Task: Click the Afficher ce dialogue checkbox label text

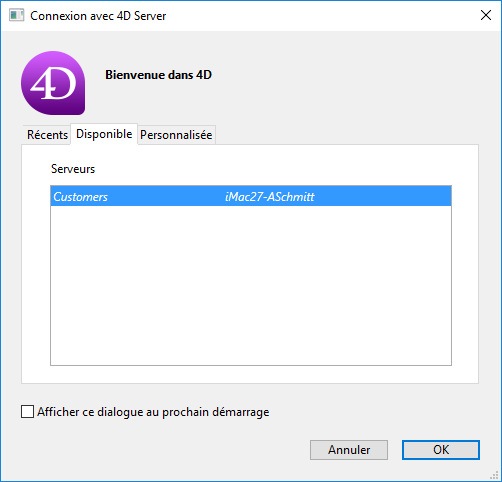Action: click(153, 412)
